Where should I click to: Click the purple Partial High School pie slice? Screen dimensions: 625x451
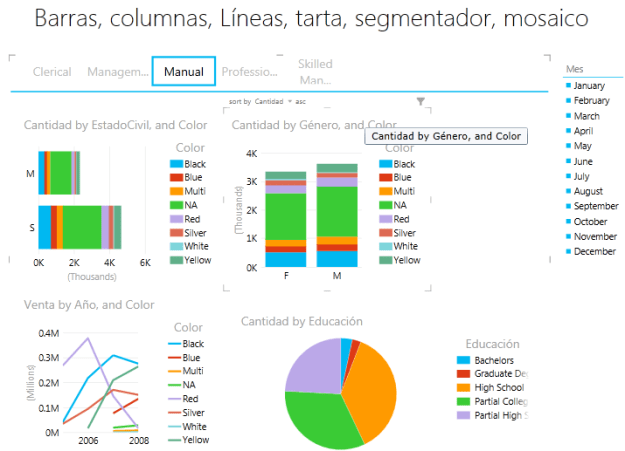[312, 365]
